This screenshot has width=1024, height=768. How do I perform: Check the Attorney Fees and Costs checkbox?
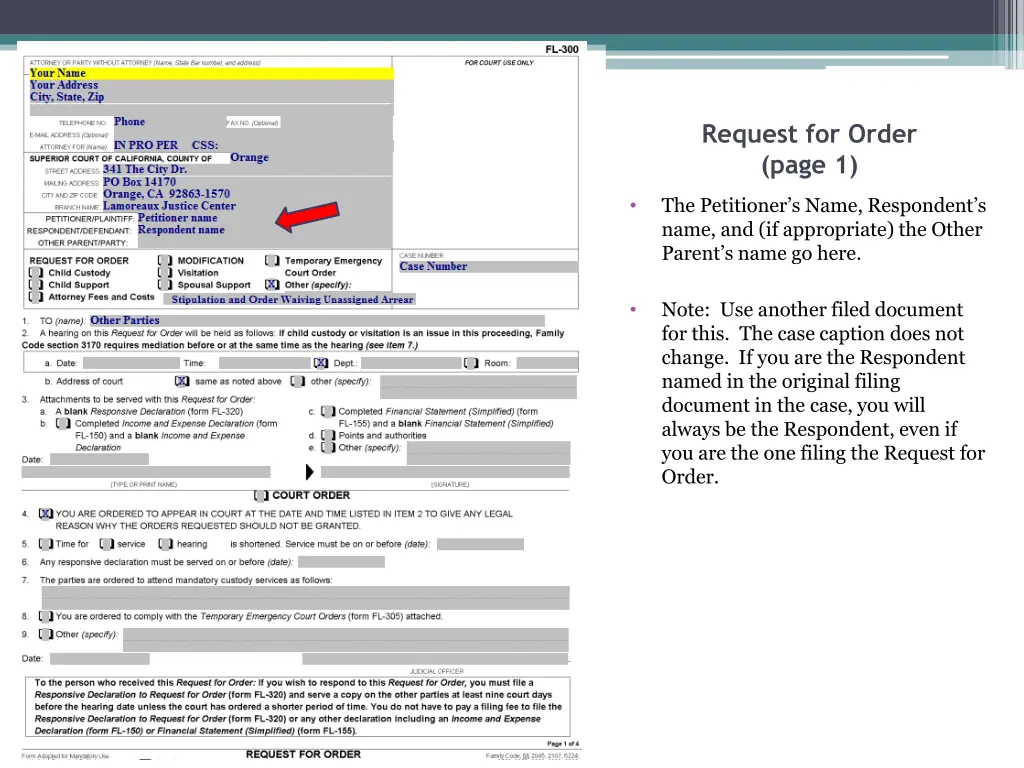tap(36, 297)
